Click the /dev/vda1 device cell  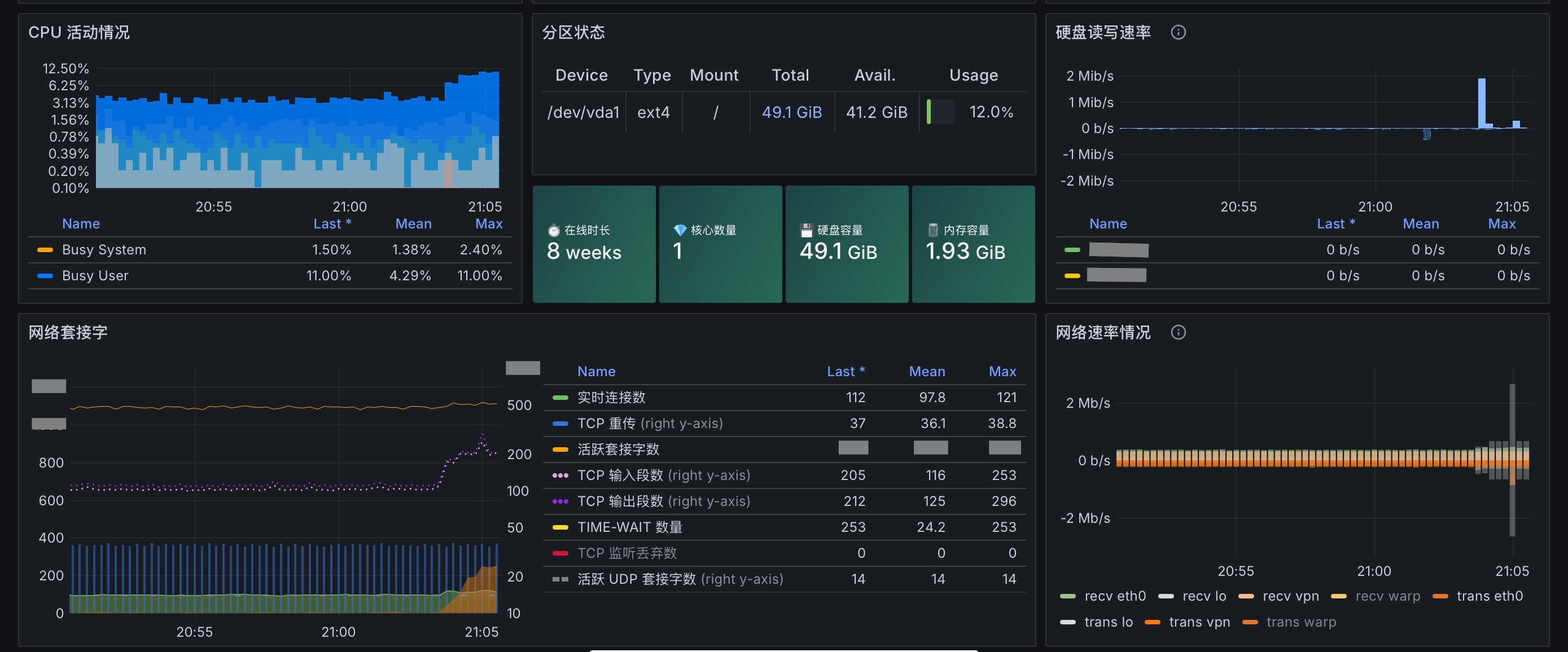pos(583,112)
